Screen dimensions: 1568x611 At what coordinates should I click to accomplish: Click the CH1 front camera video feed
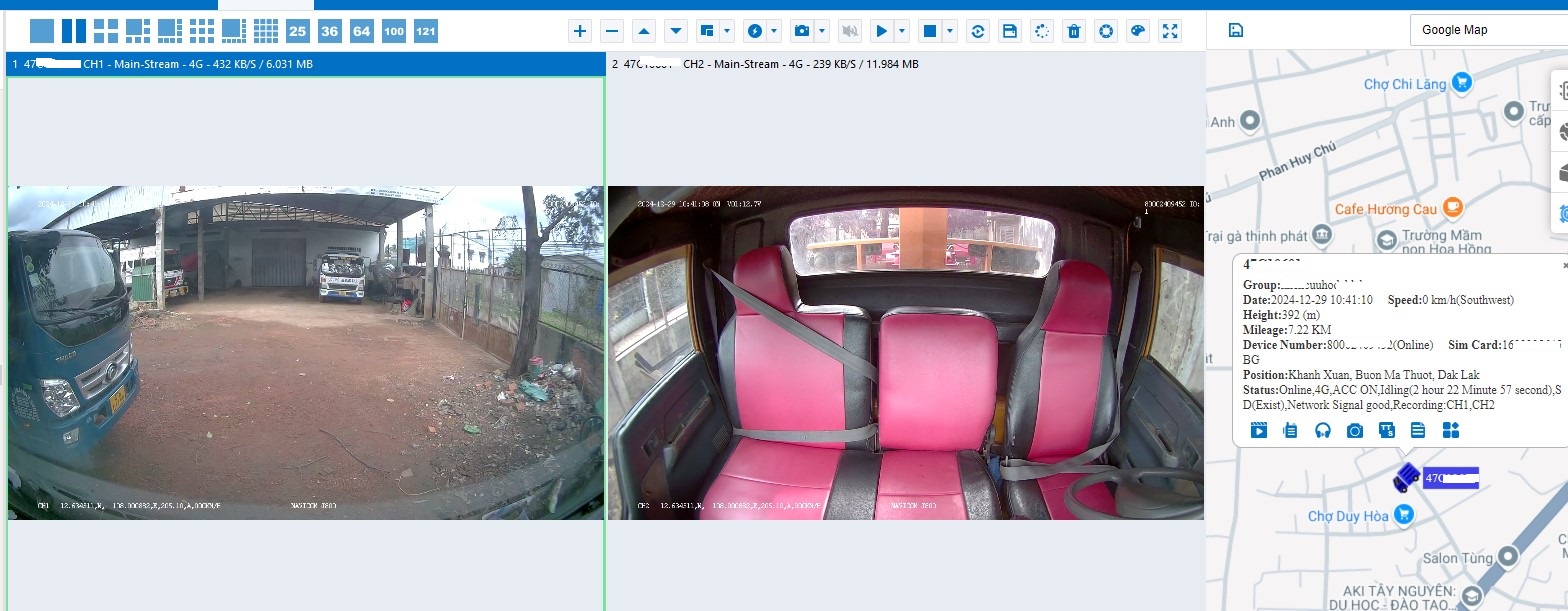coord(305,352)
